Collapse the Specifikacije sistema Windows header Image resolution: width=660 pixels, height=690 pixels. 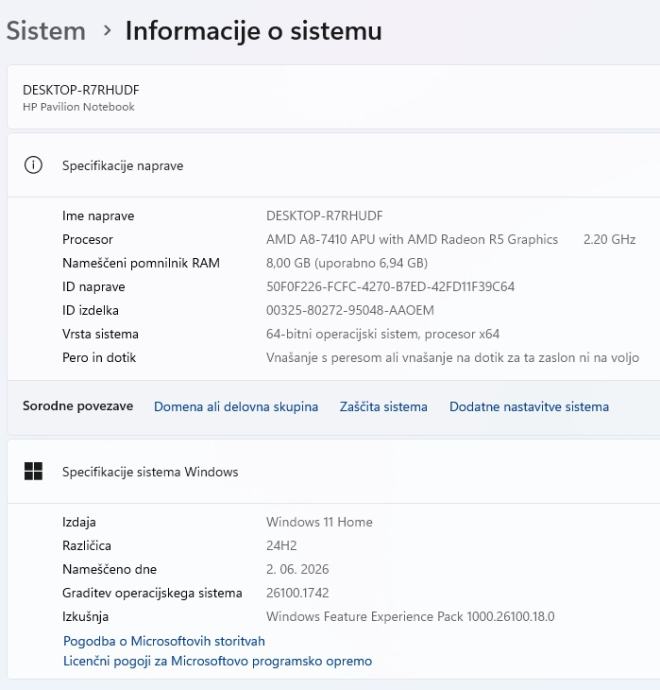(334, 471)
